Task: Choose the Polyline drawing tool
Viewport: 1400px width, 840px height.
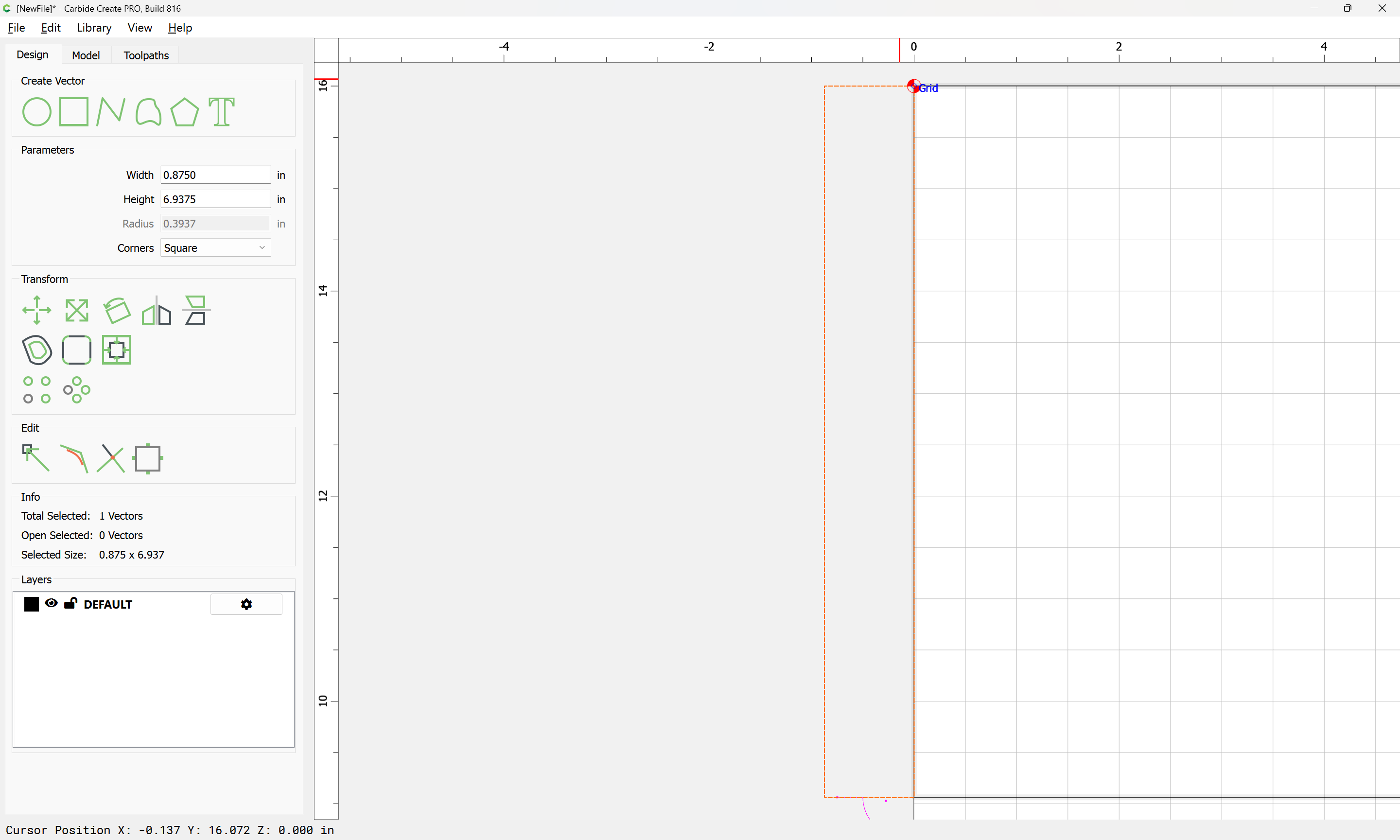Action: pos(111,111)
